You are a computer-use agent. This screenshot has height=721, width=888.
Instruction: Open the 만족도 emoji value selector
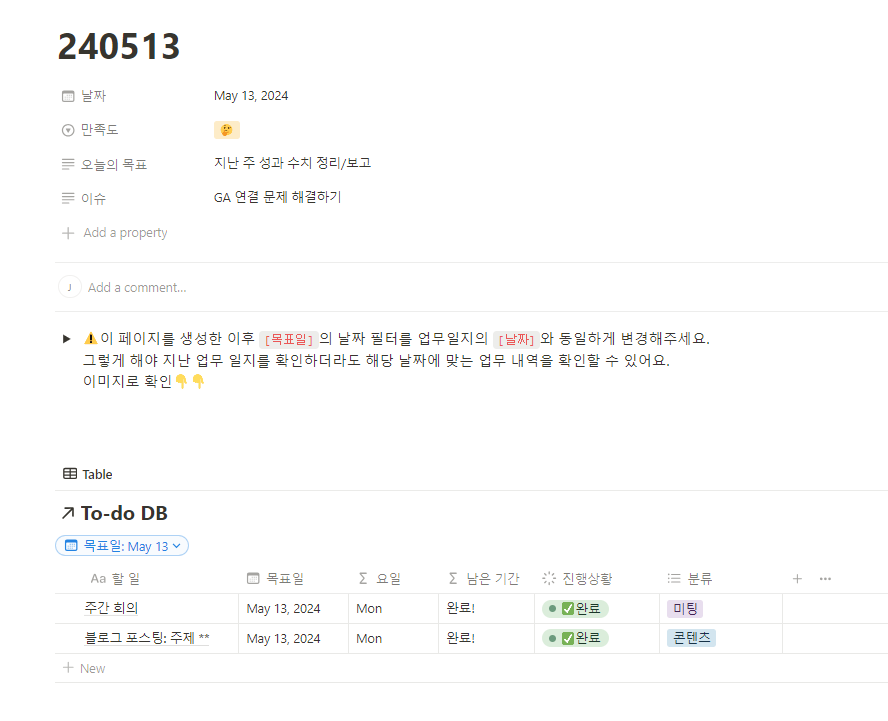[x=227, y=130]
